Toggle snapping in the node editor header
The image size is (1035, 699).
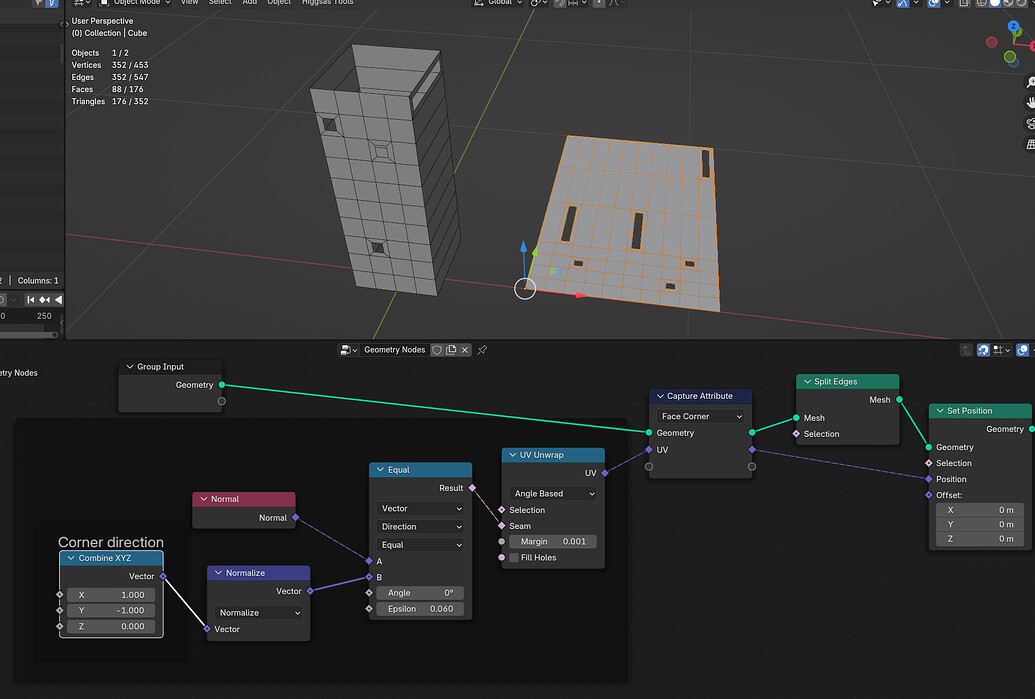(x=983, y=350)
